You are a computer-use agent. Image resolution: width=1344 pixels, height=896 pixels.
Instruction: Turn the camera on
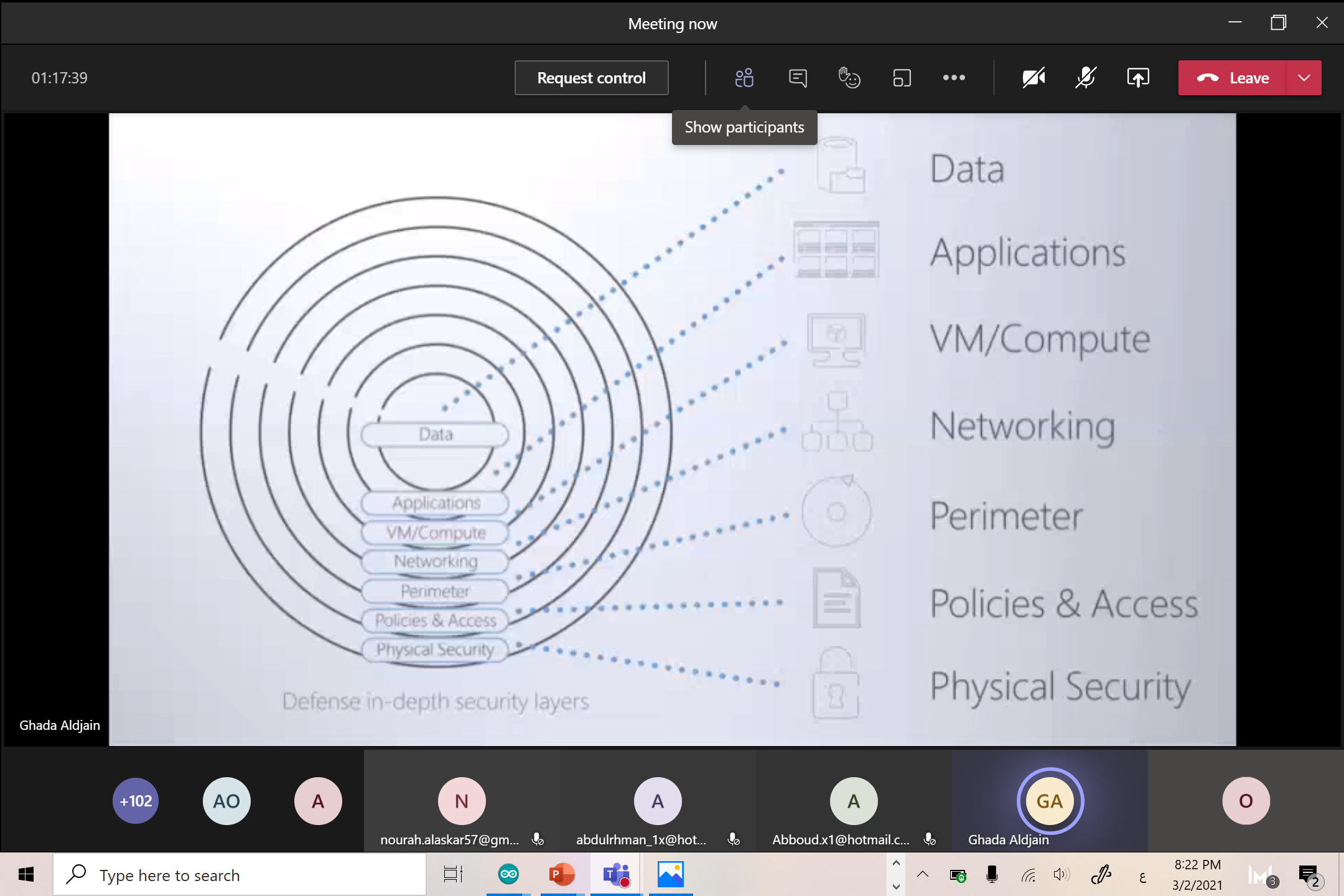pos(1034,78)
